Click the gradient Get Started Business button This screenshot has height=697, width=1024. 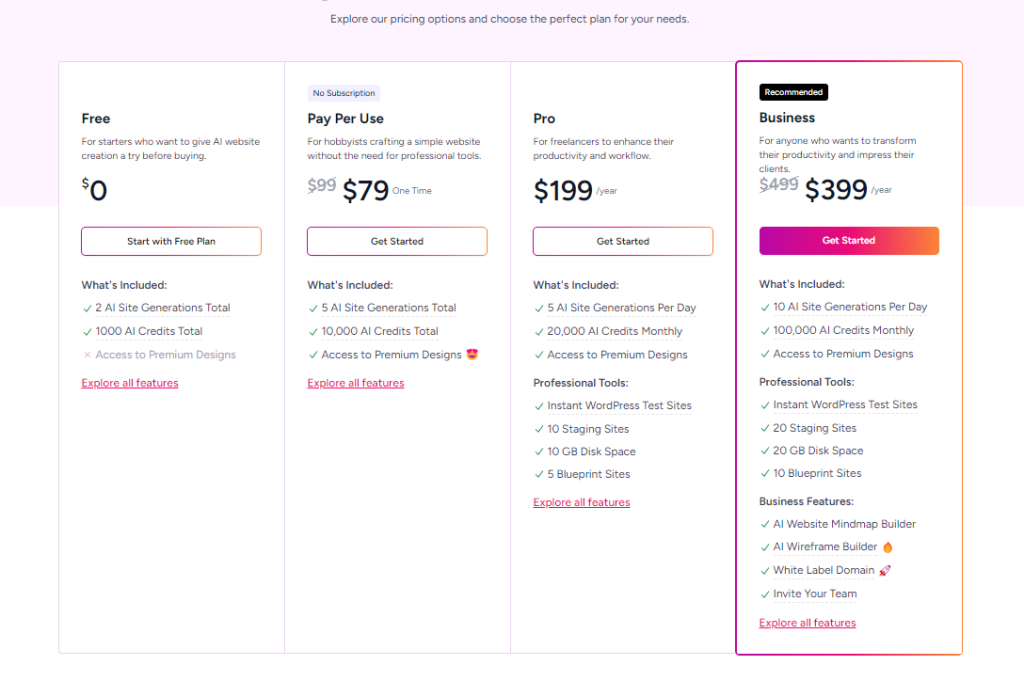click(849, 241)
